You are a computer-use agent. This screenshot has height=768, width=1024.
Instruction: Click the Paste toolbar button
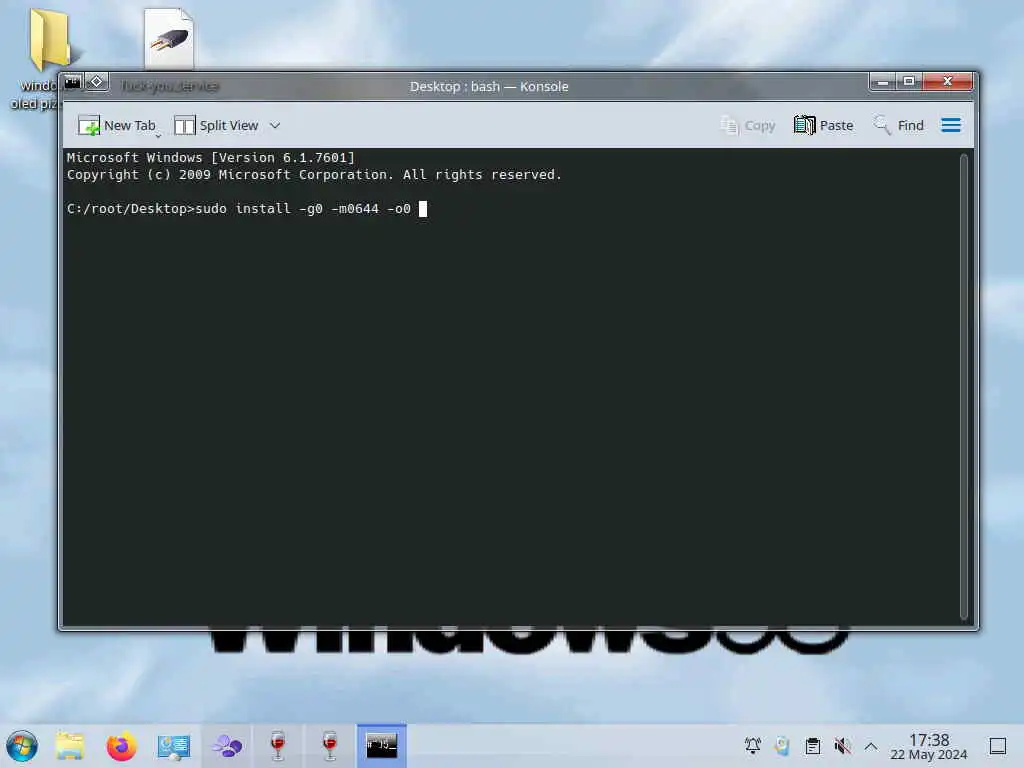pyautogui.click(x=824, y=125)
